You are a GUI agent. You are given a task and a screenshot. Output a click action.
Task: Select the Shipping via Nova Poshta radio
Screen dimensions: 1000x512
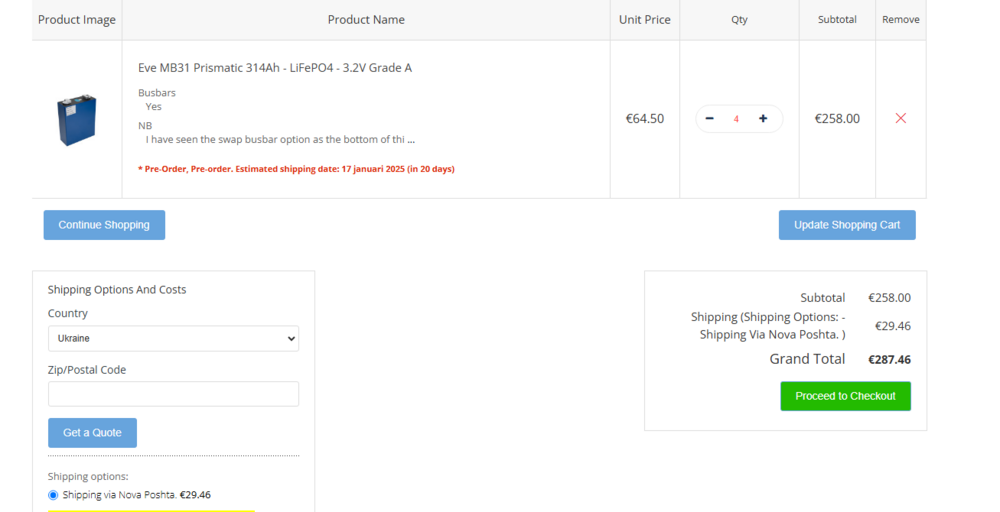tap(53, 495)
